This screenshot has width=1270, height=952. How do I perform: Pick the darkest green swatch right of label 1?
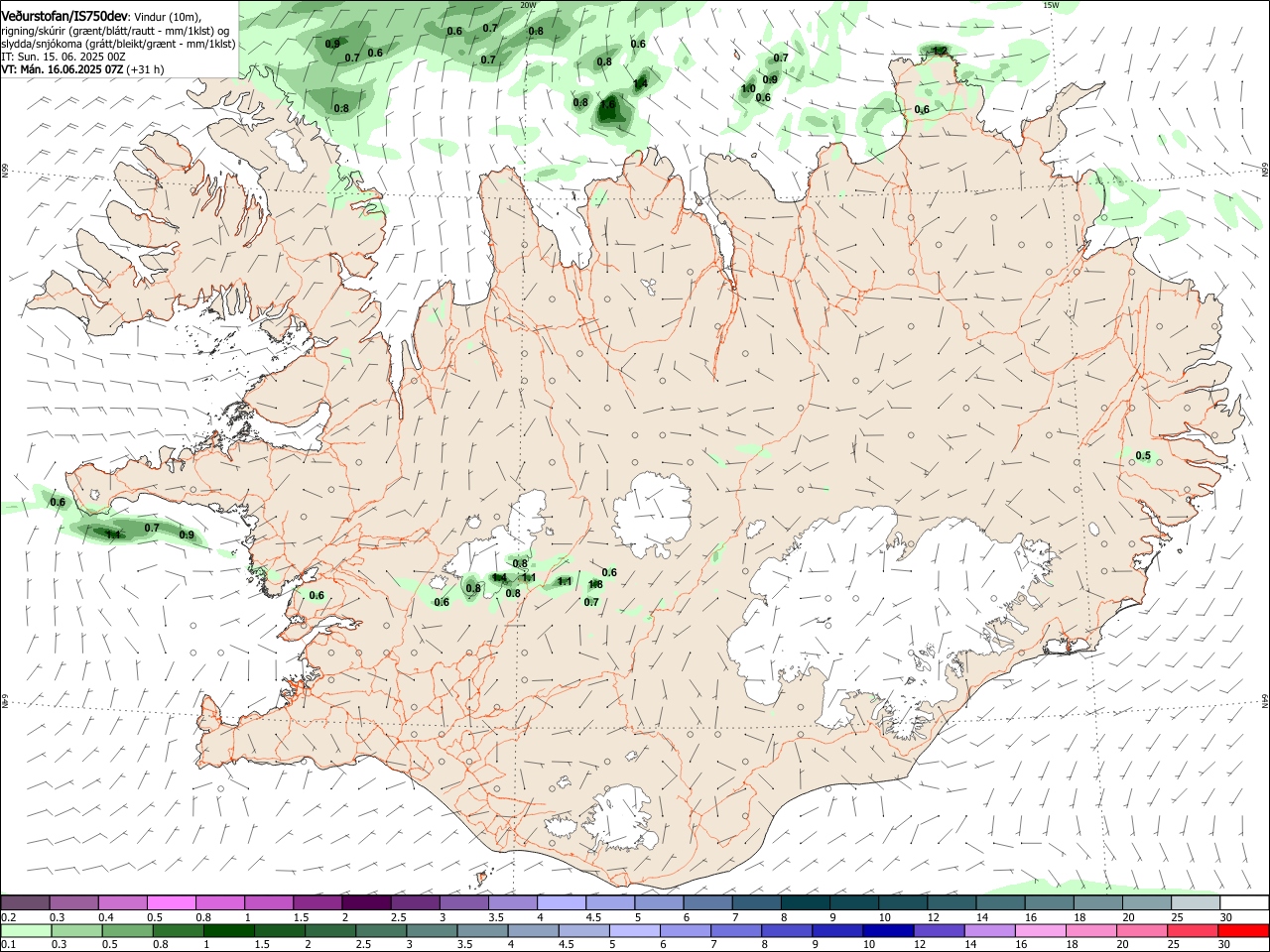tap(229, 931)
